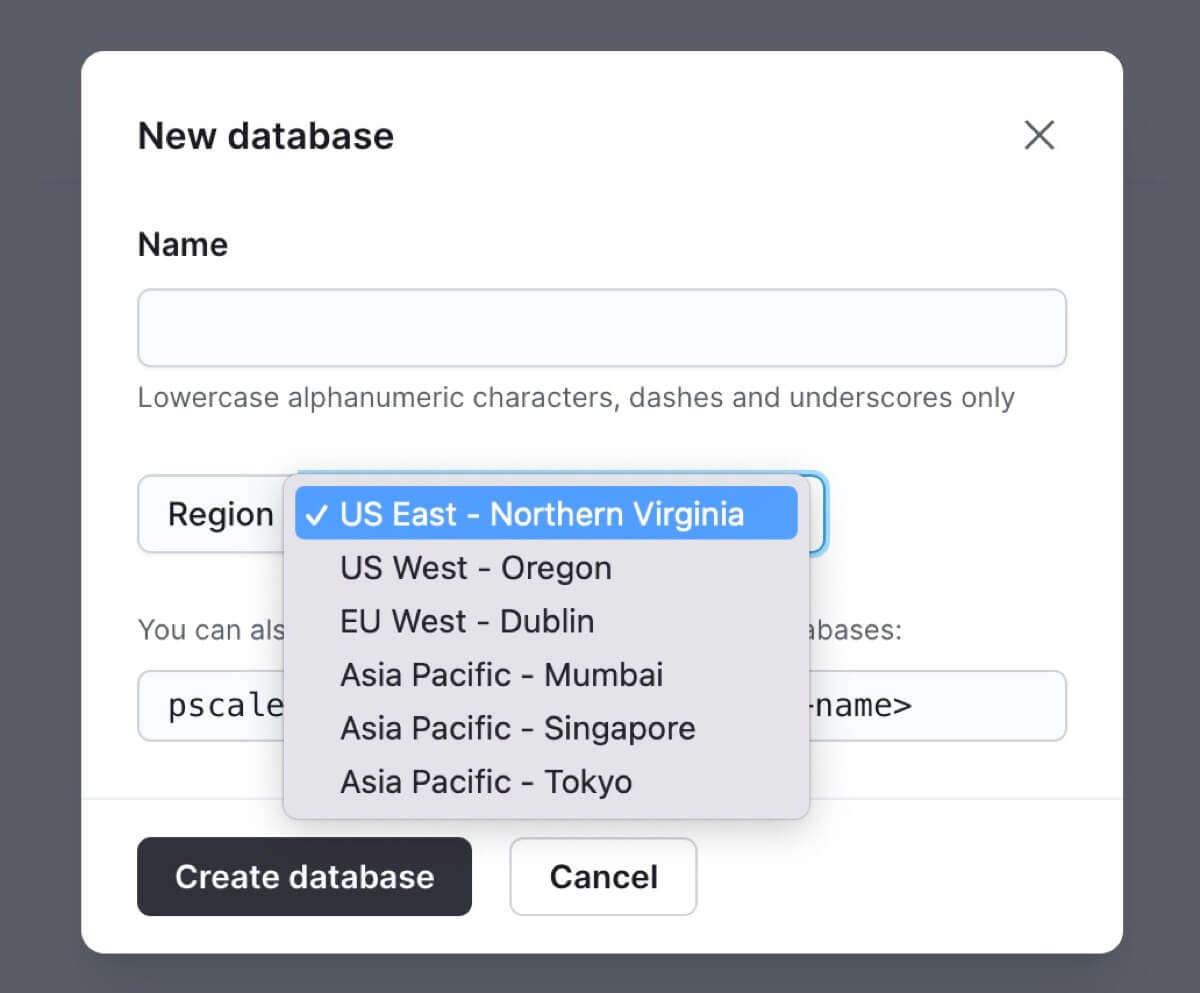Select Asia Pacific - Mumbai option

501,675
